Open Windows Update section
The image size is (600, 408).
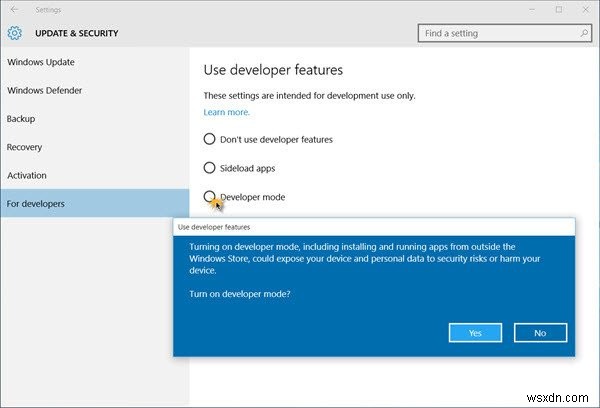tap(95, 62)
